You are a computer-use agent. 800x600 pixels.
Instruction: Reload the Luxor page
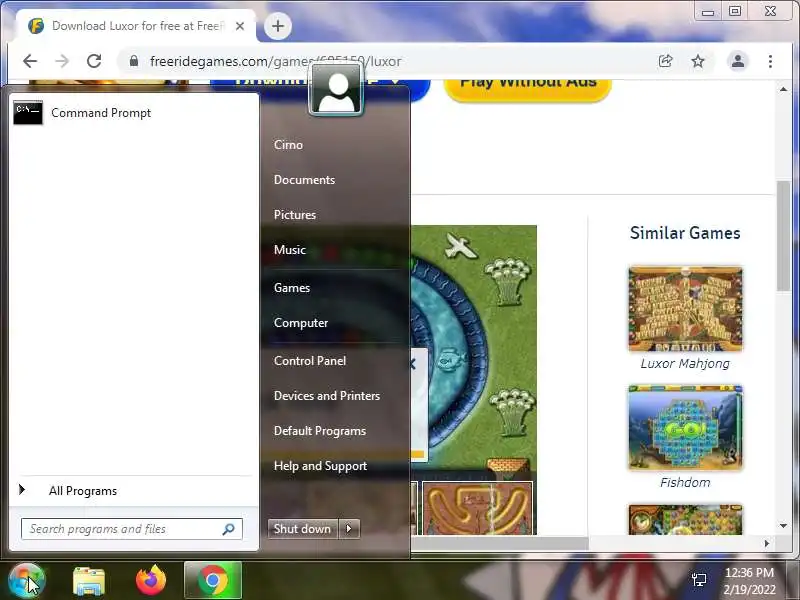94,61
